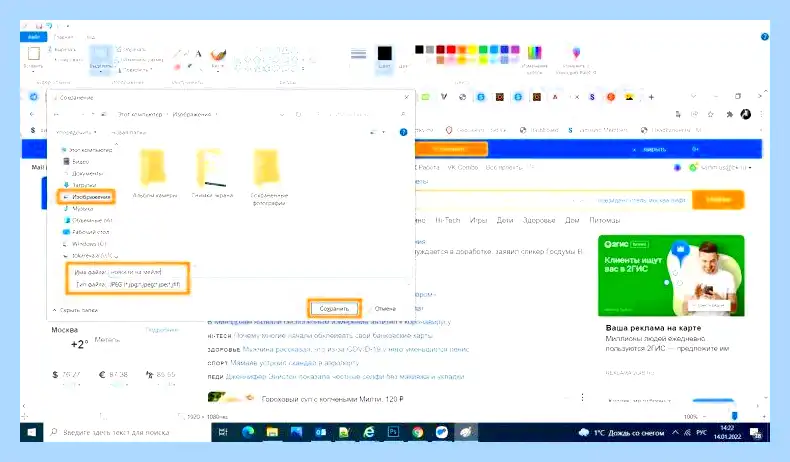Screen dimensions: 790x462
Task: Click the Dashboard bookmark
Action: 540,130
